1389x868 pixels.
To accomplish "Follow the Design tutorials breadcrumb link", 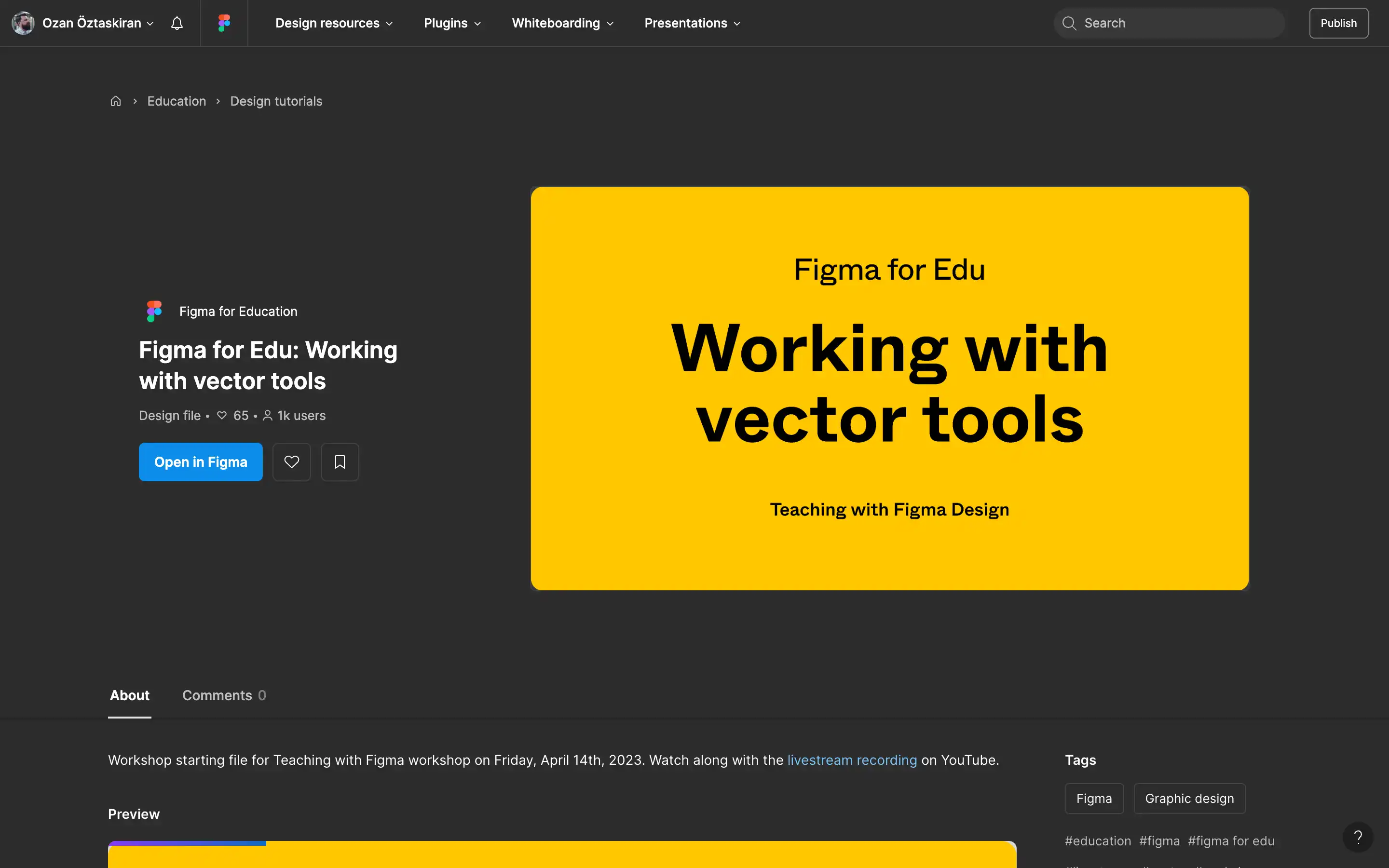I will coord(276,101).
